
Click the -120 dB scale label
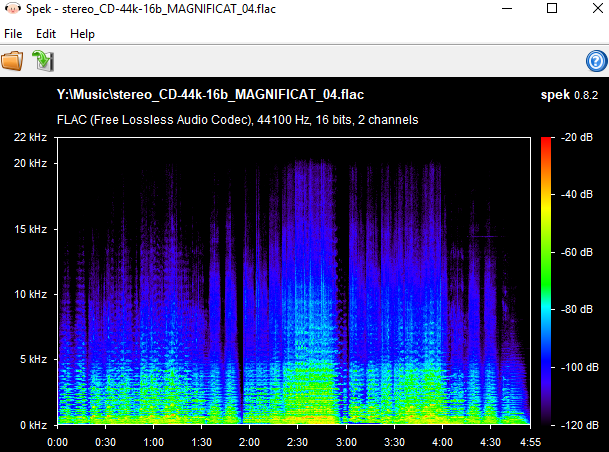[580, 425]
